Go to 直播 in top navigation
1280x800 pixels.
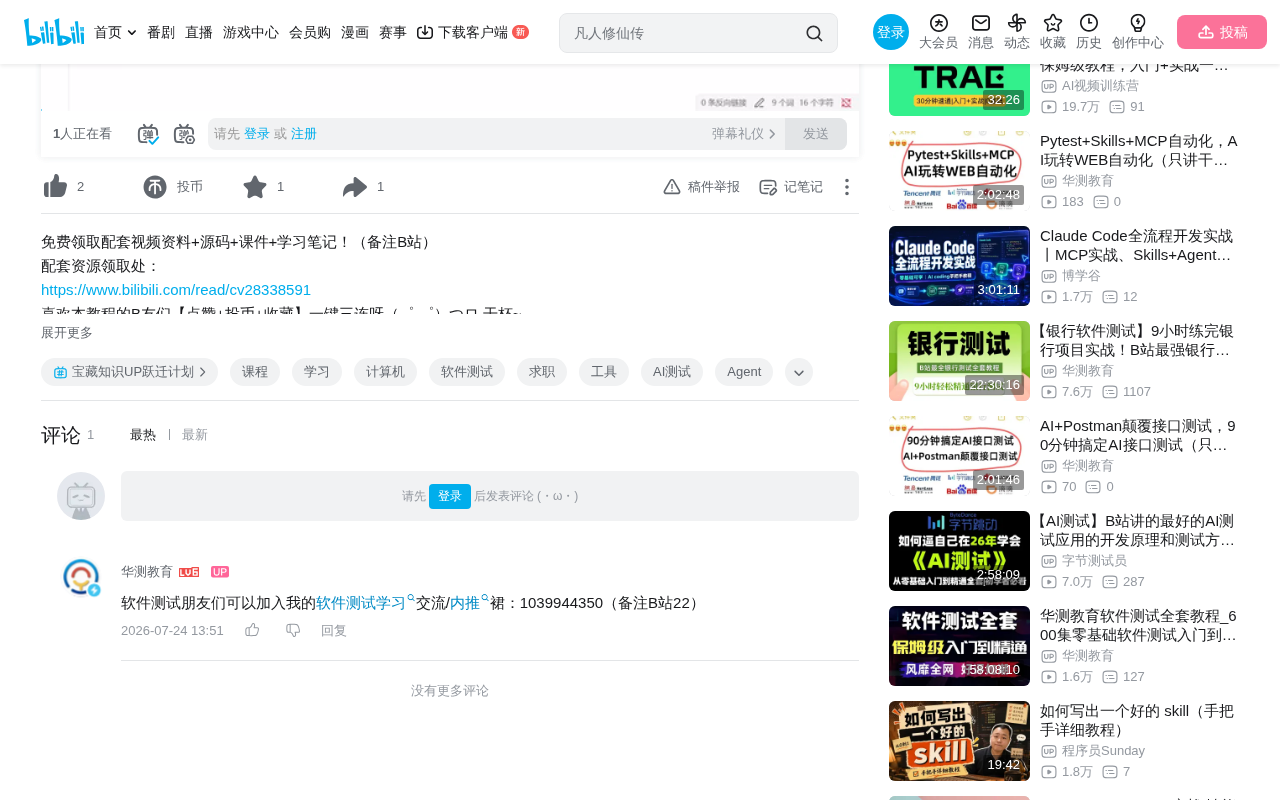(x=199, y=32)
